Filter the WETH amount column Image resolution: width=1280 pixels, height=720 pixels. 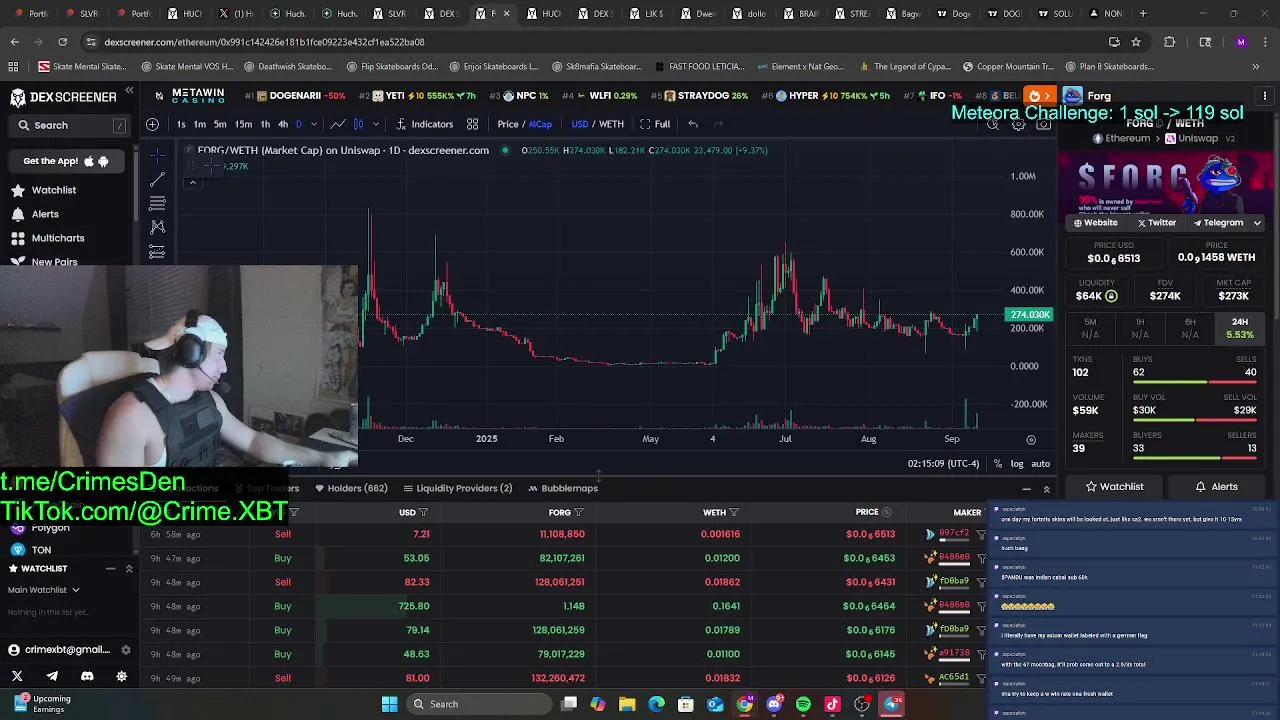pyautogui.click(x=734, y=512)
